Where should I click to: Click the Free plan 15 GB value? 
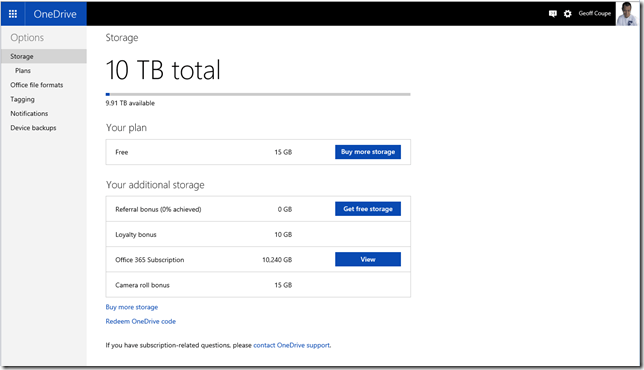point(283,152)
